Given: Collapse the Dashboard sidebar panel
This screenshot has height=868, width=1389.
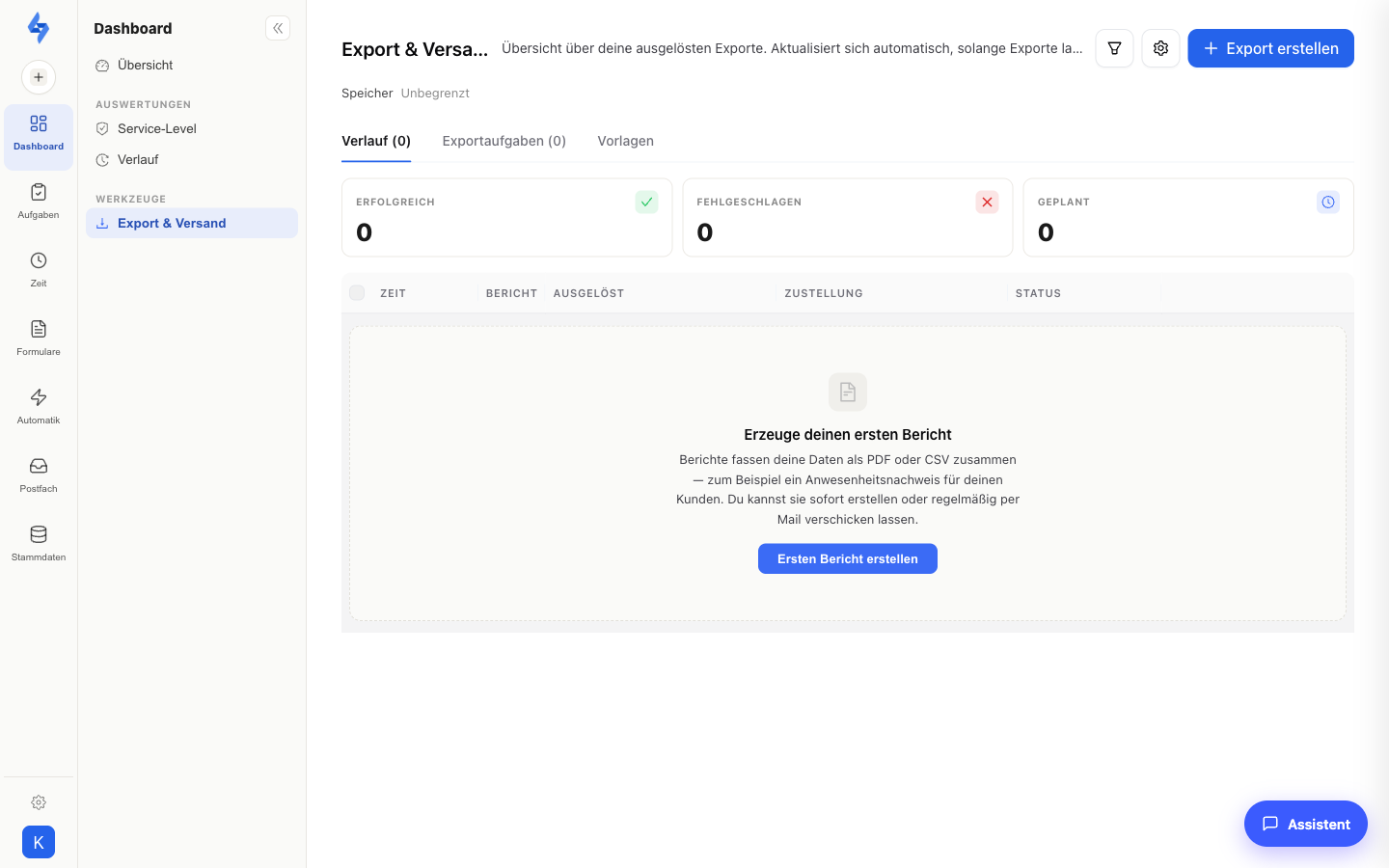Looking at the screenshot, I should (x=278, y=28).
